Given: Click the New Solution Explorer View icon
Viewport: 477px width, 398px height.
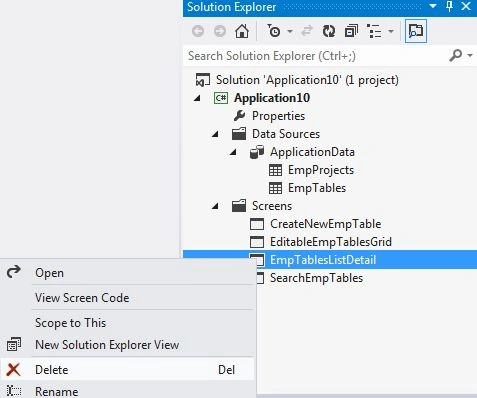Looking at the screenshot, I should (x=14, y=345).
